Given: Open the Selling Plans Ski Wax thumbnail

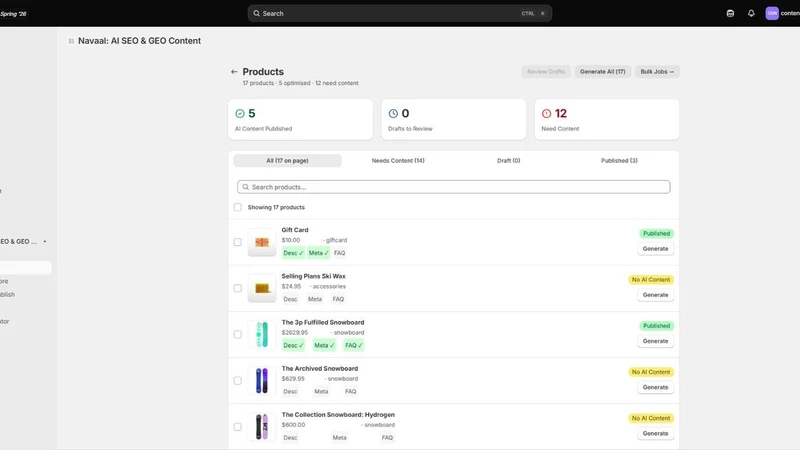Looking at the screenshot, I should click(x=262, y=288).
